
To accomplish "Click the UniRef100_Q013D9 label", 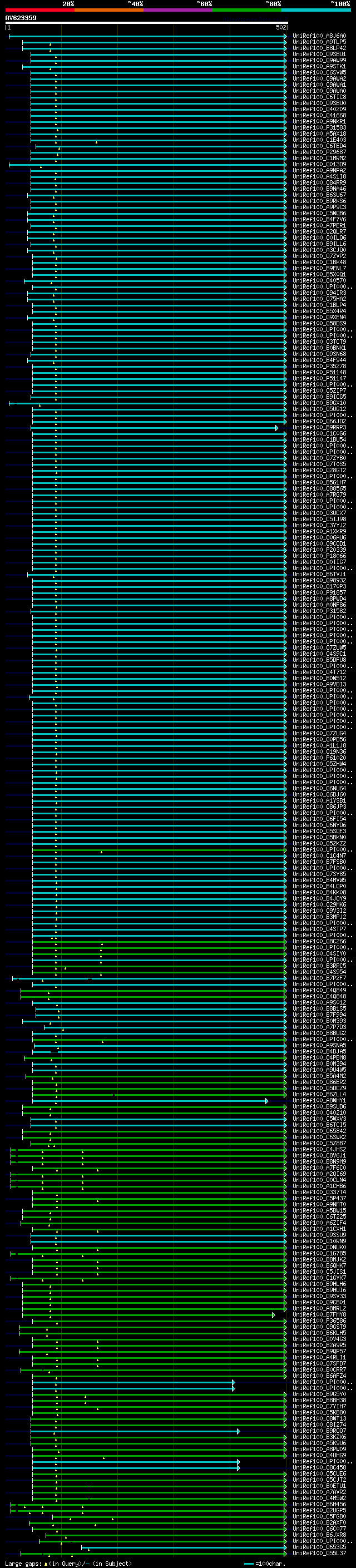I will [x=319, y=164].
